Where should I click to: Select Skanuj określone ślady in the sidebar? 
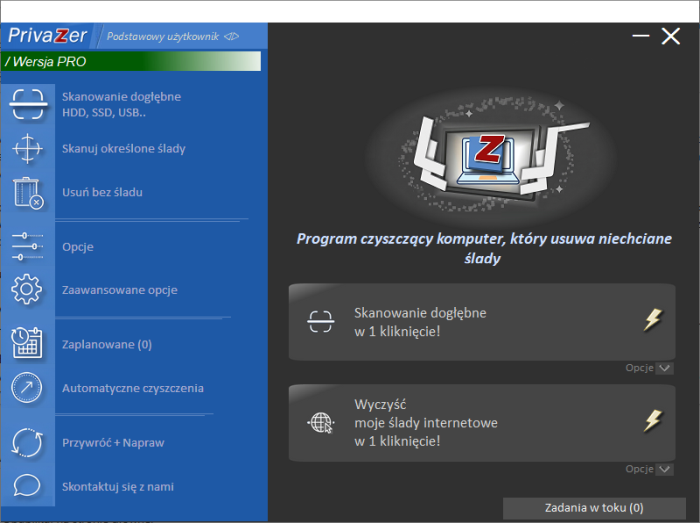(x=124, y=149)
